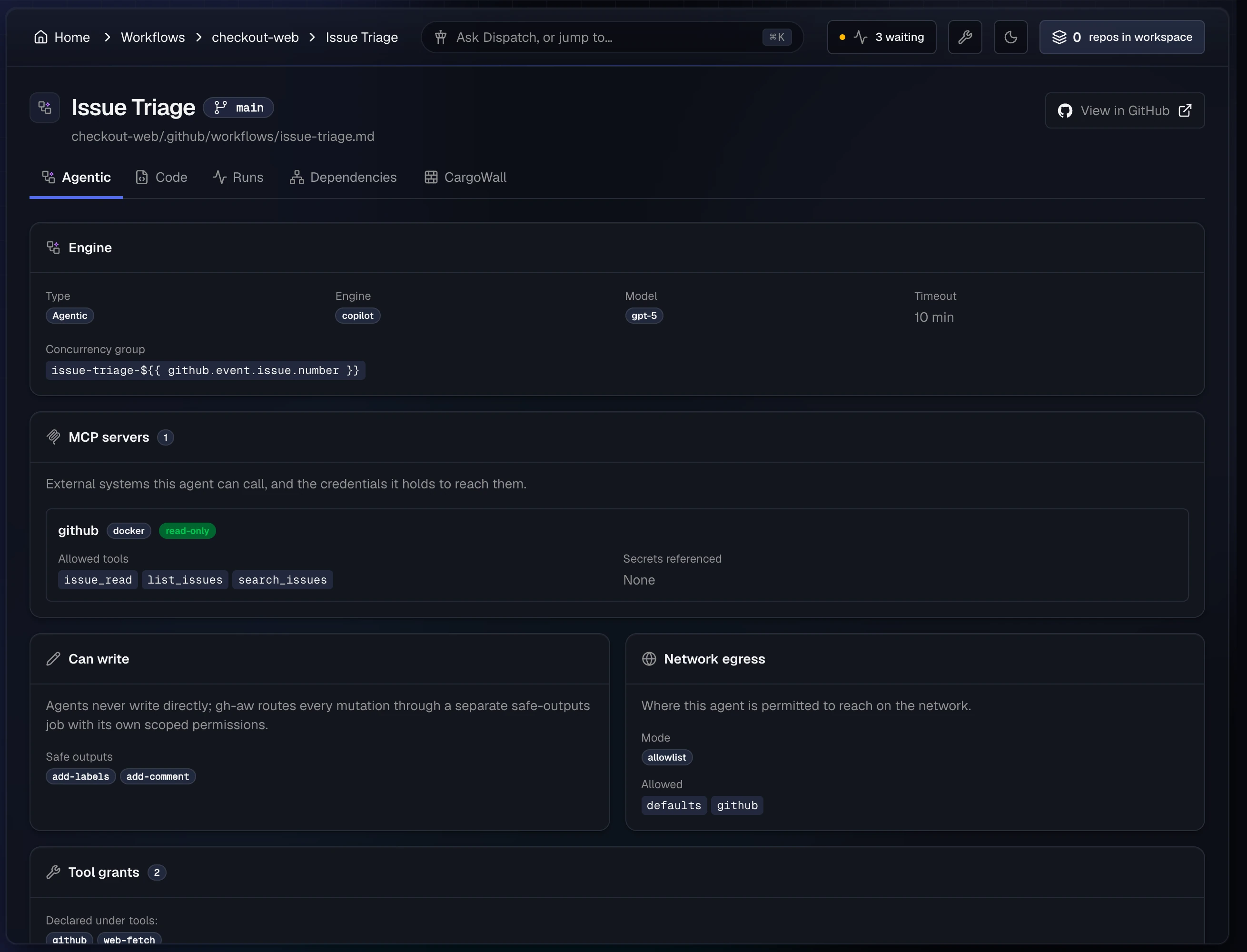Click the branch icon in main badge
Screen dimensions: 1247x952
point(220,108)
